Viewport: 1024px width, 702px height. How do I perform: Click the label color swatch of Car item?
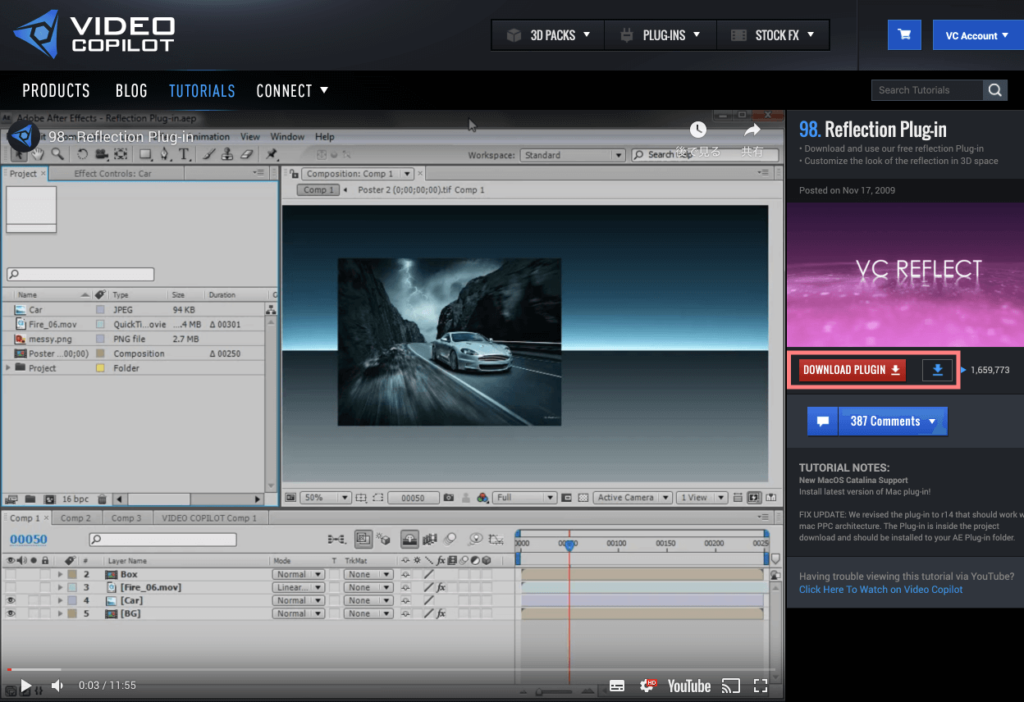101,310
